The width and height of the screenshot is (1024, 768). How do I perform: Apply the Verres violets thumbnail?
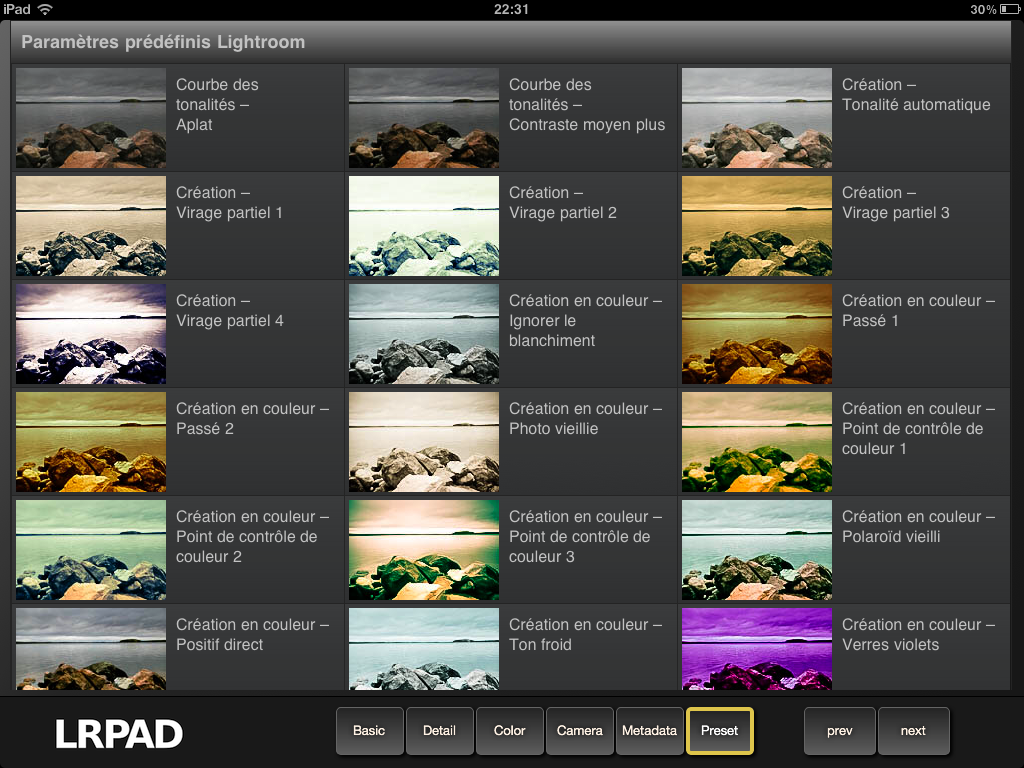757,649
